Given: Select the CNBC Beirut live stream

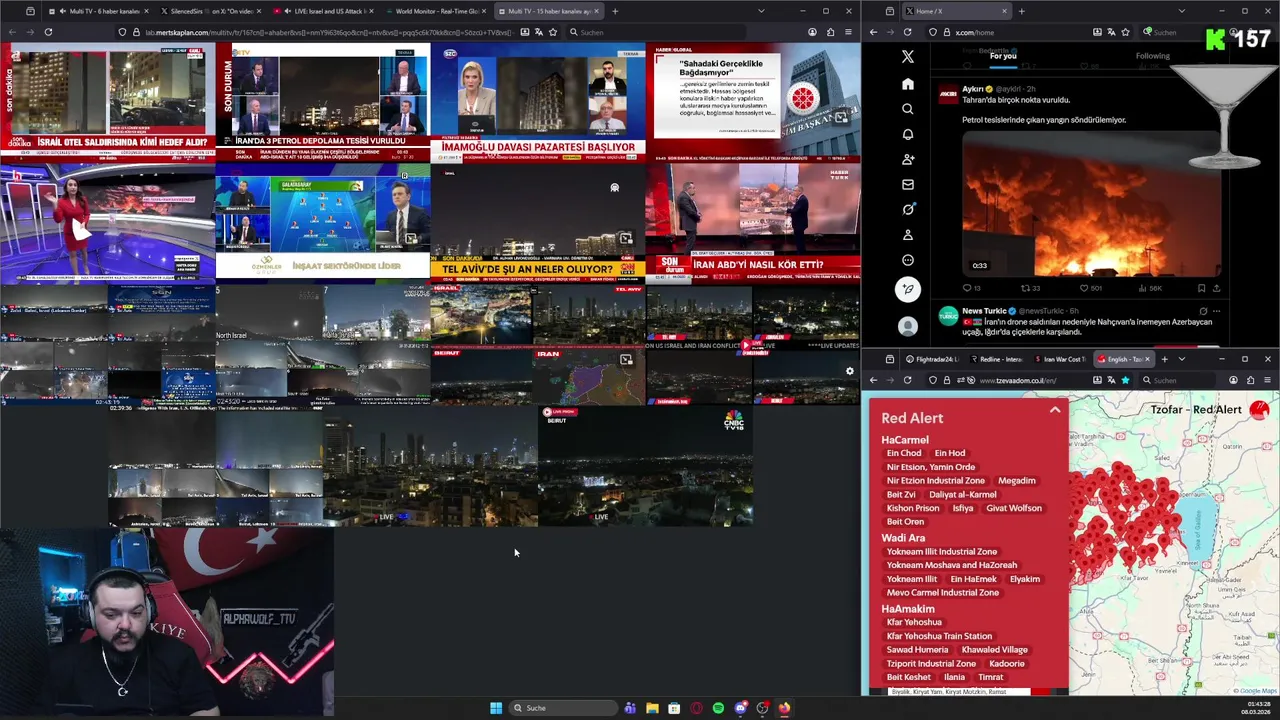Looking at the screenshot, I should 646,465.
